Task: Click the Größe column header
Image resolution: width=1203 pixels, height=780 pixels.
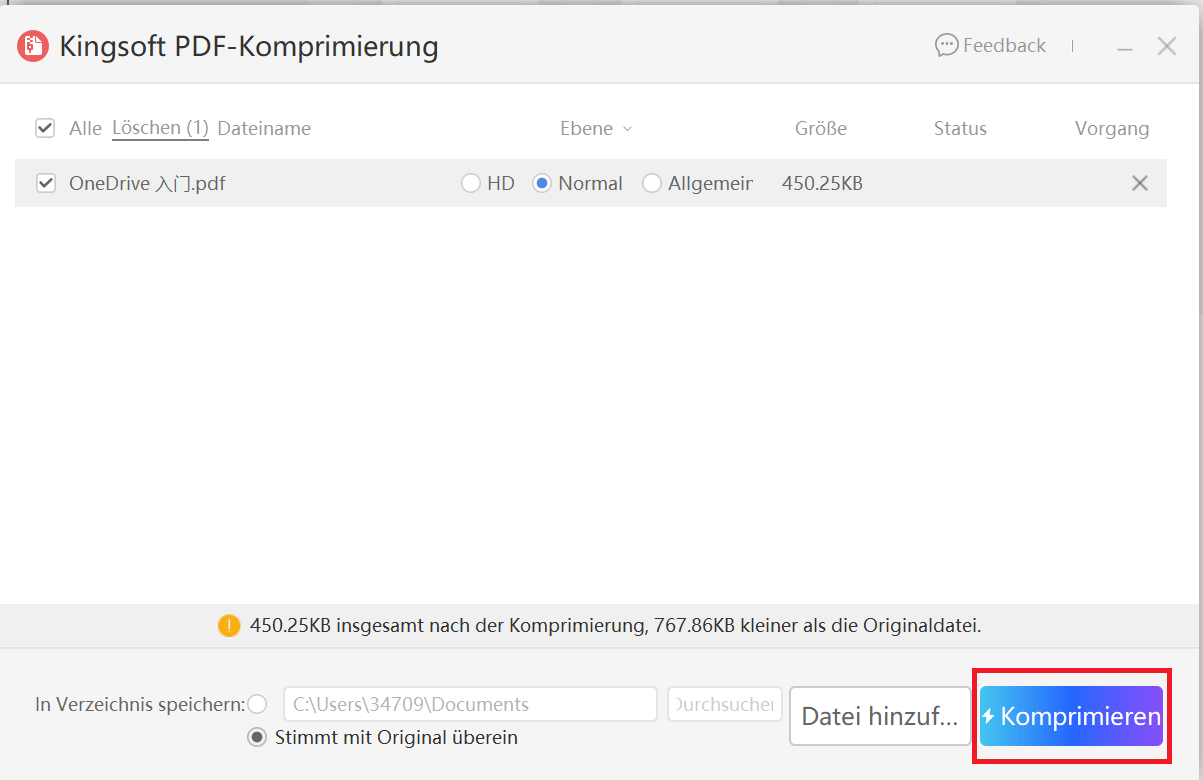Action: point(821,128)
